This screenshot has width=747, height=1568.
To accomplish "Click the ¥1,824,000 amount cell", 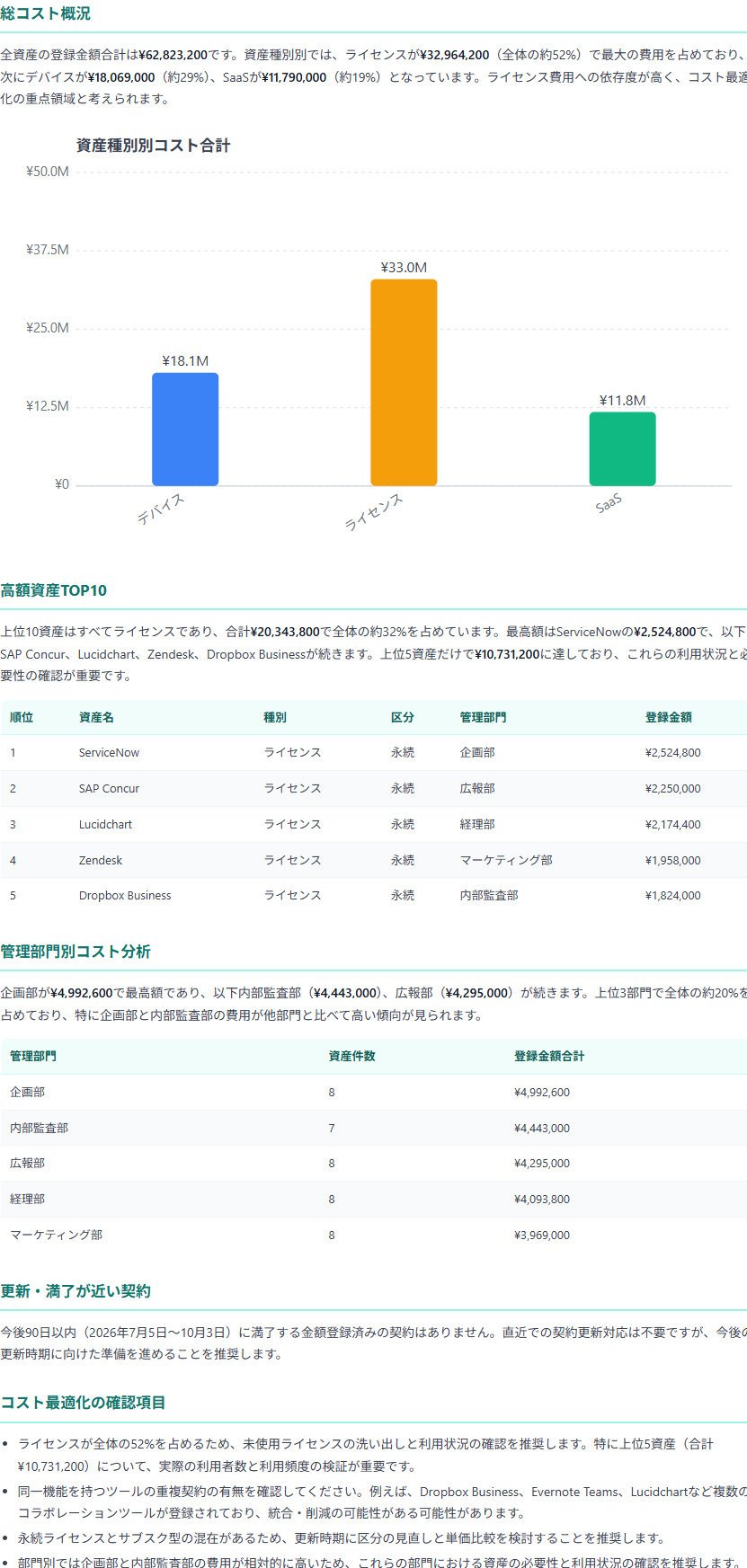I will [673, 896].
